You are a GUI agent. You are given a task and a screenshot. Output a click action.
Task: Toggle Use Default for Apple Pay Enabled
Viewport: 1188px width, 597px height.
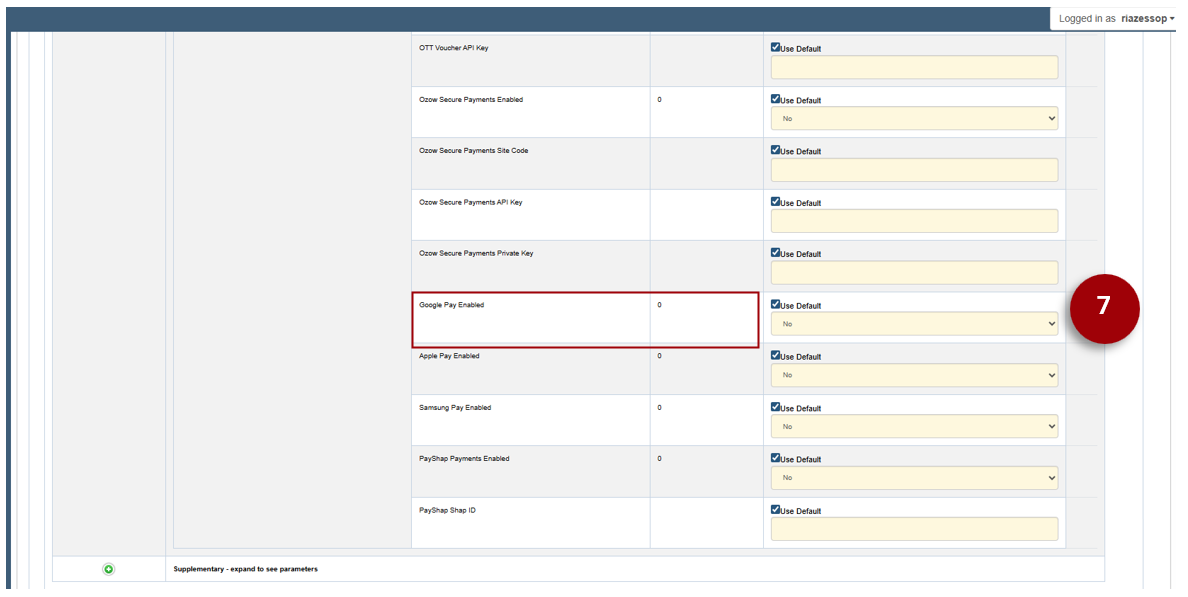776,356
